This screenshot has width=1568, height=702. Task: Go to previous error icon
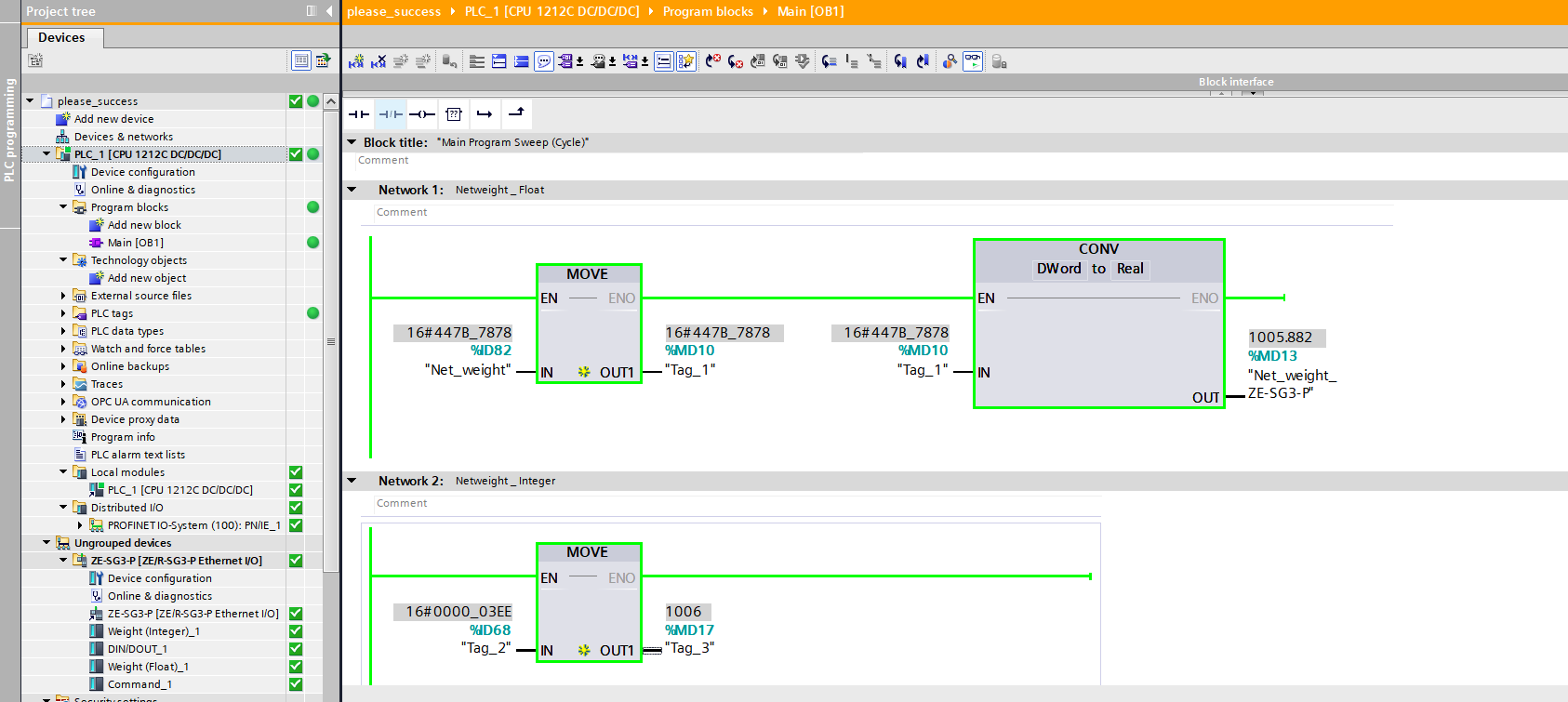713,61
